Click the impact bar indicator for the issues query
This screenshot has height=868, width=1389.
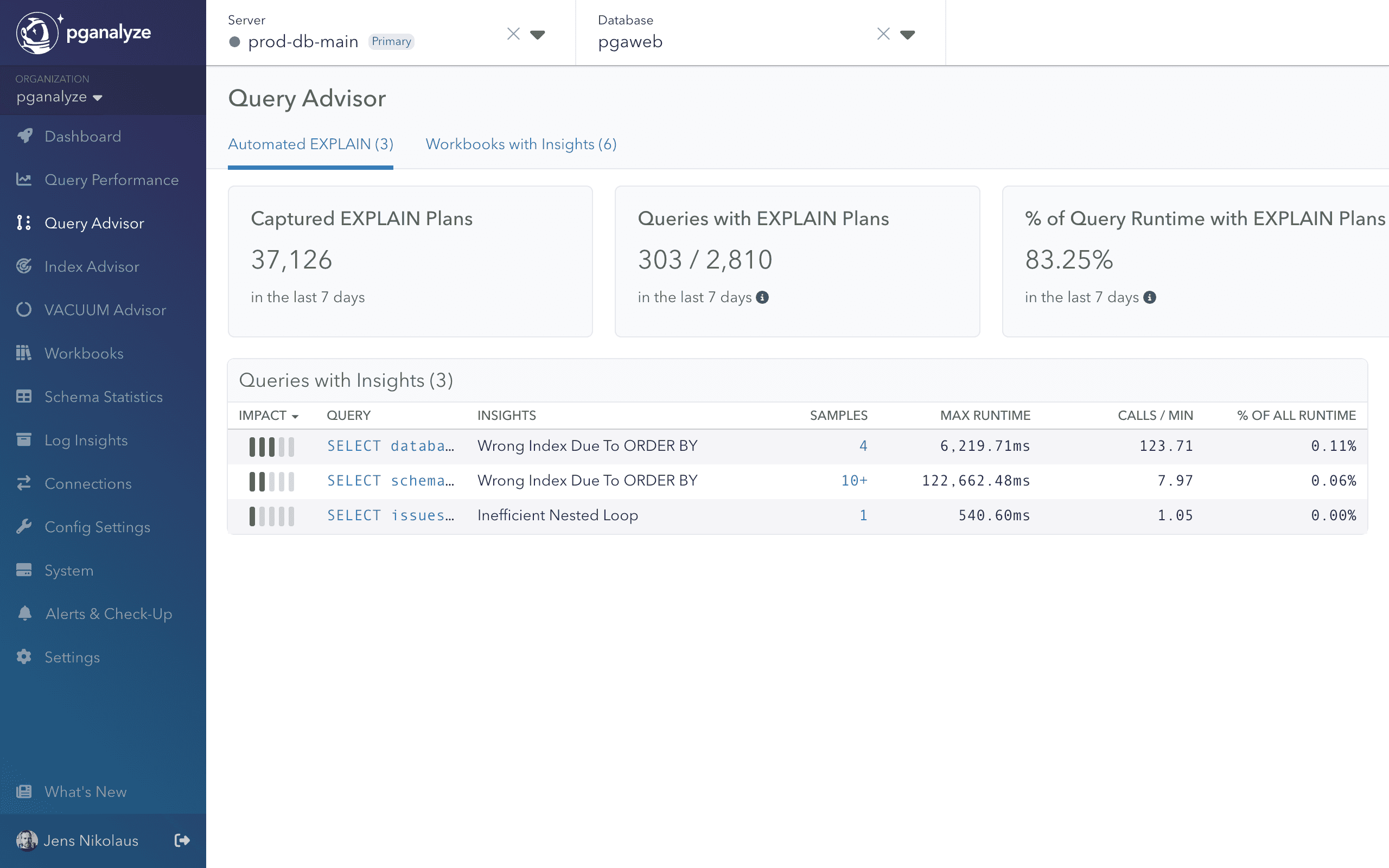point(271,515)
